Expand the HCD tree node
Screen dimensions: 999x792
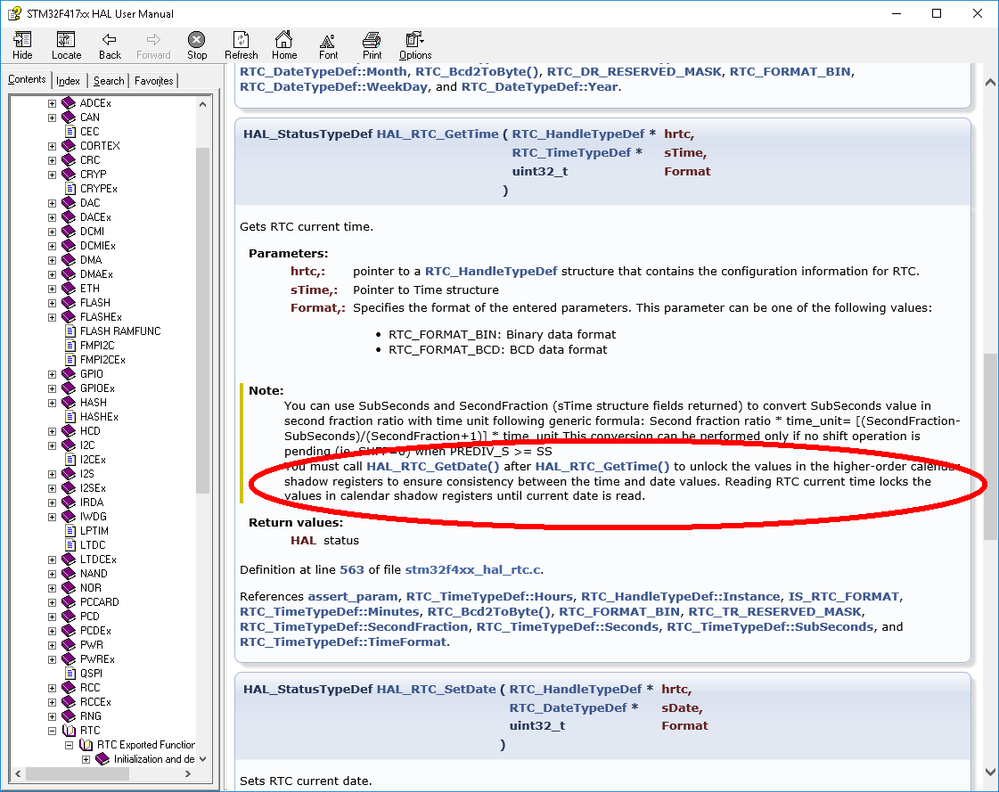52,431
